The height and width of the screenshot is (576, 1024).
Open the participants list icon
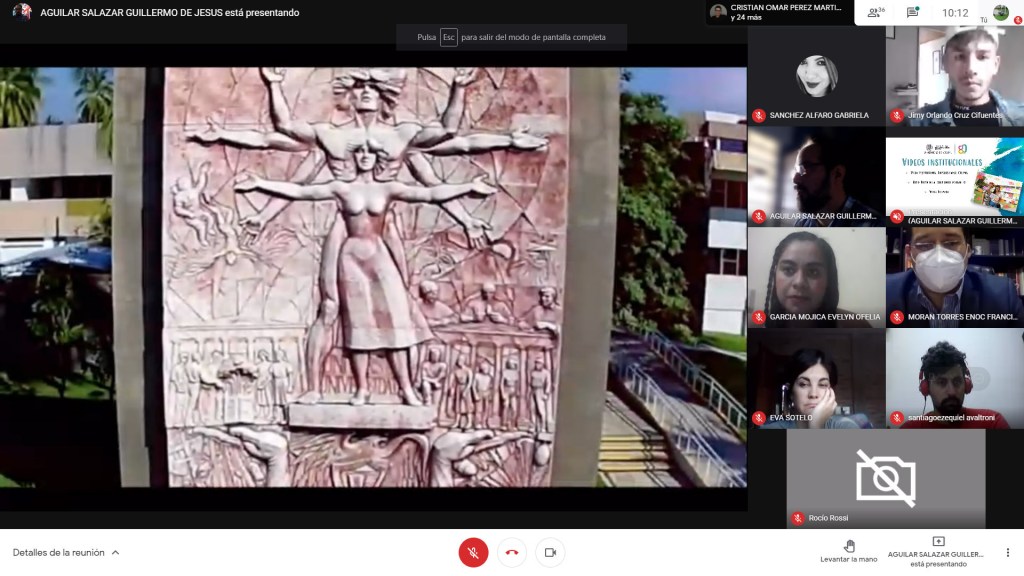click(x=875, y=13)
